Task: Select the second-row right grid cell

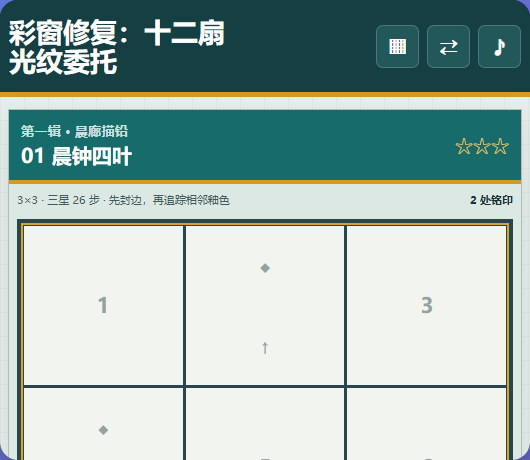Action: (427, 424)
